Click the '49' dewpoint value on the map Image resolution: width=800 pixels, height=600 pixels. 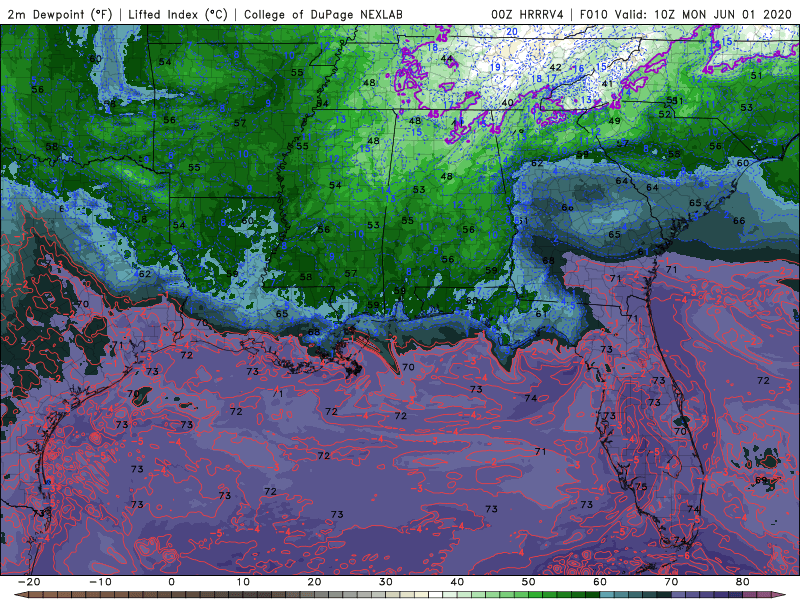click(x=614, y=121)
